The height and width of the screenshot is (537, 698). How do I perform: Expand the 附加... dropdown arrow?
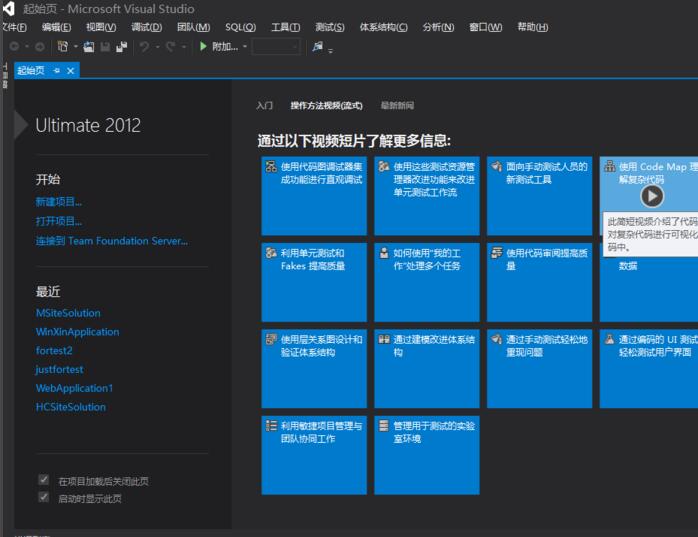coord(245,46)
